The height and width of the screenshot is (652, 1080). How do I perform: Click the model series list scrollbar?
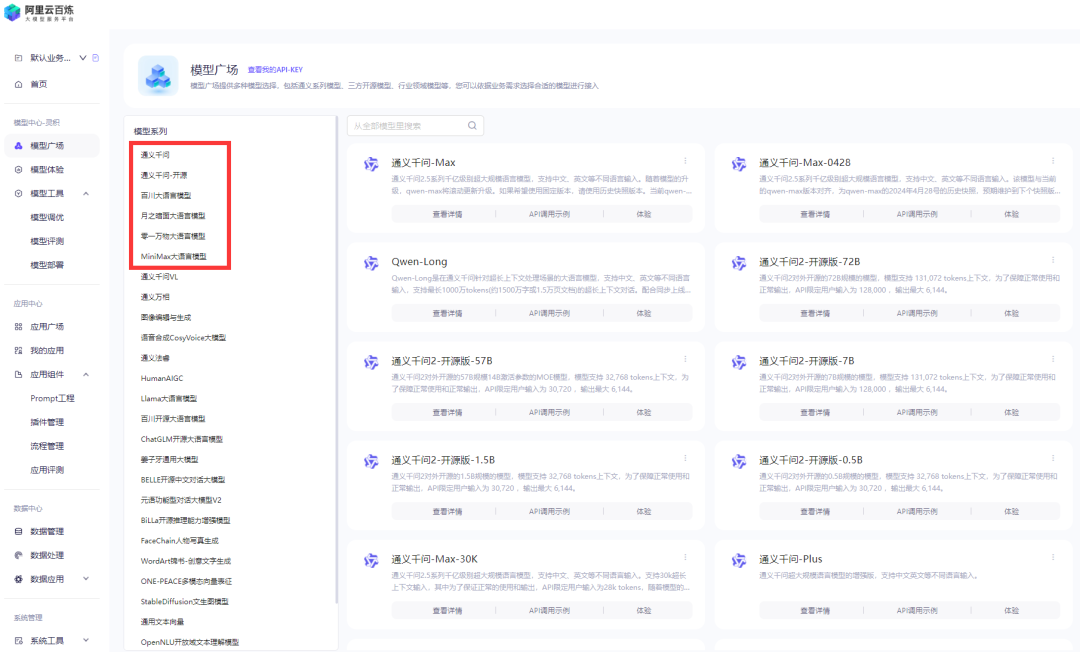click(x=336, y=358)
